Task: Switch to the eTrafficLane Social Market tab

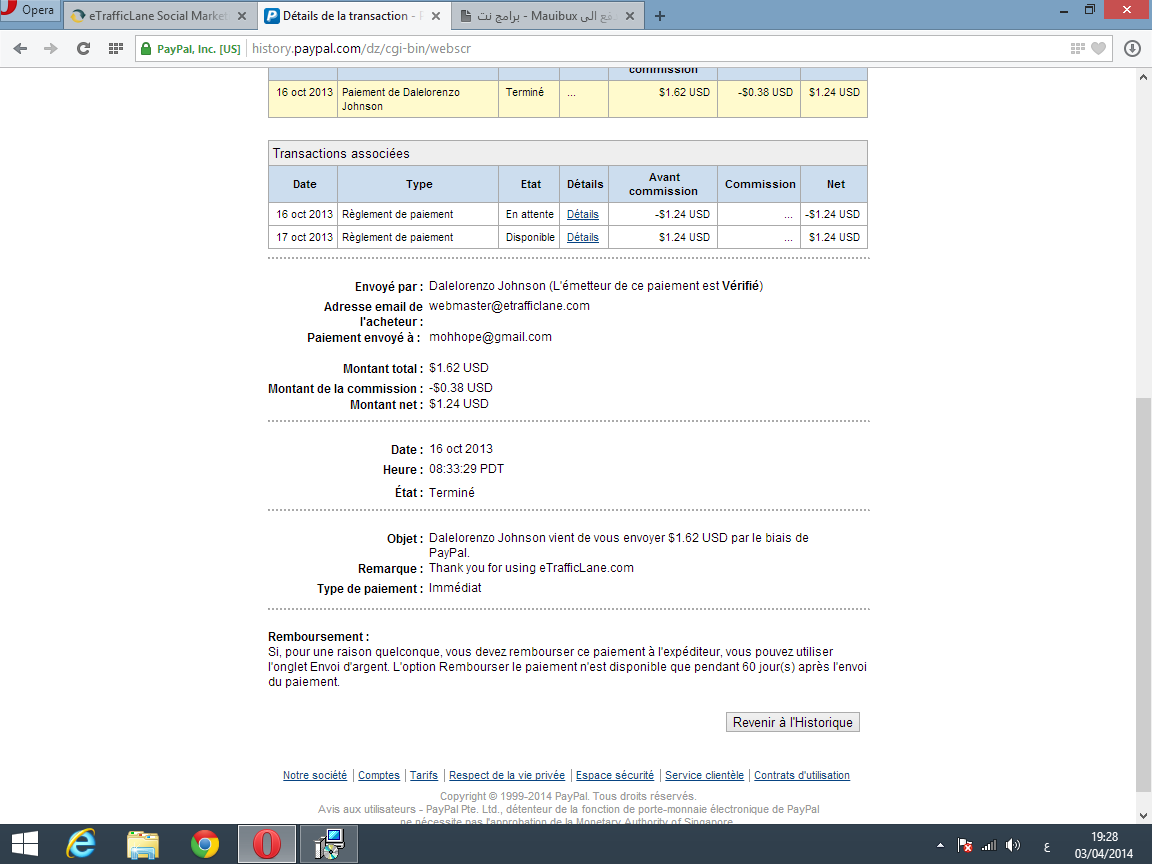Action: (x=160, y=15)
